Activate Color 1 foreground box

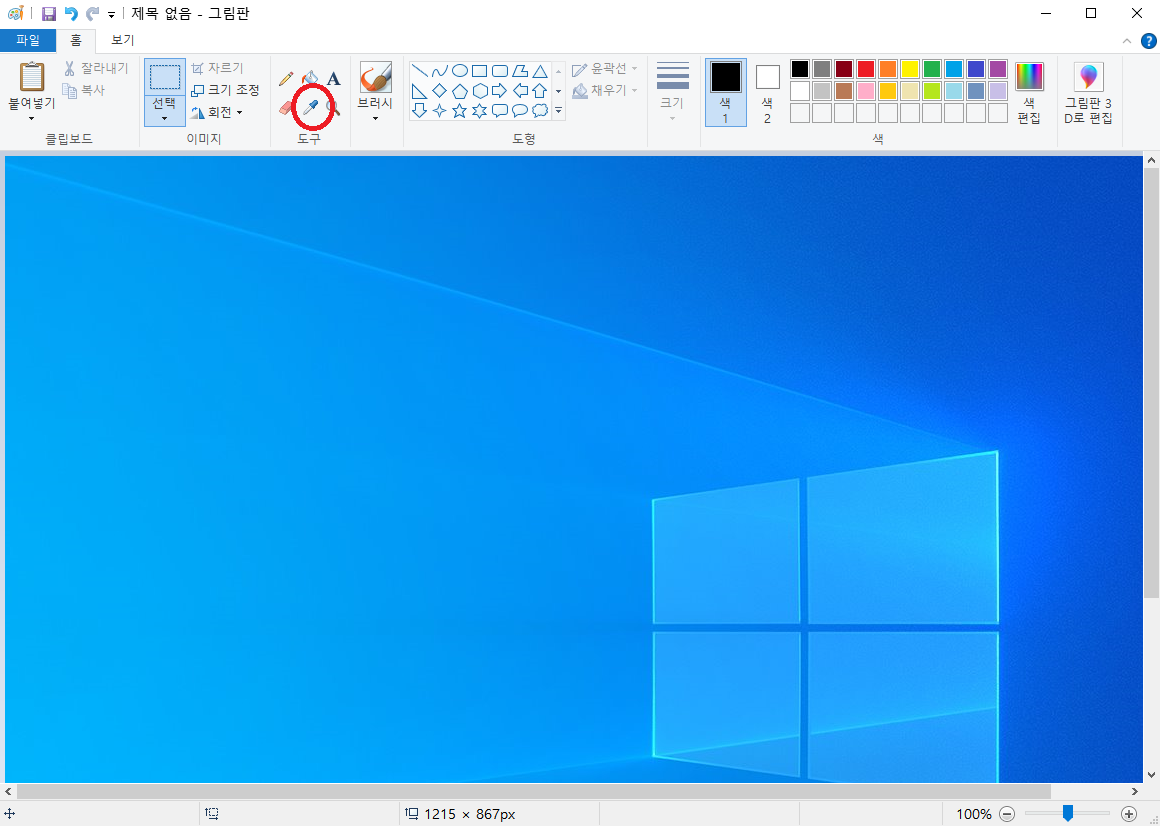[726, 93]
